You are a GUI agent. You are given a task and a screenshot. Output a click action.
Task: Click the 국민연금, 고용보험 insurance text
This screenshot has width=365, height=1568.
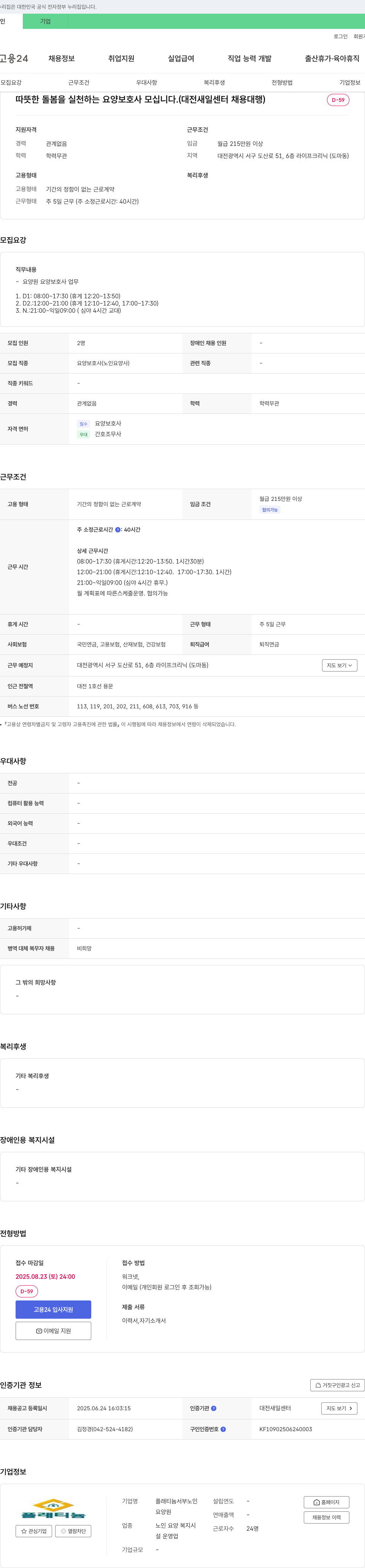coord(121,645)
